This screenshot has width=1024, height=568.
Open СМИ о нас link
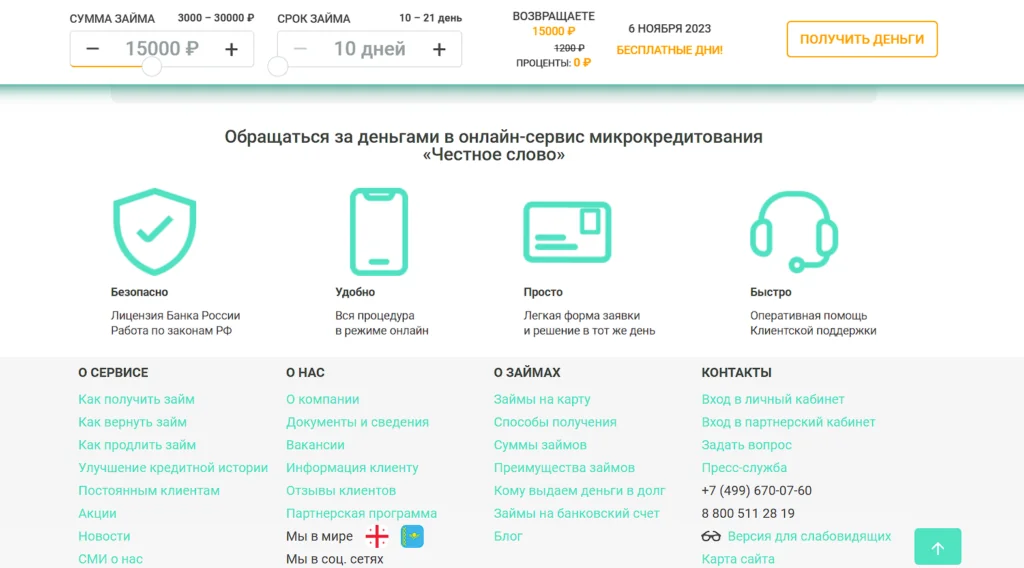[110, 559]
